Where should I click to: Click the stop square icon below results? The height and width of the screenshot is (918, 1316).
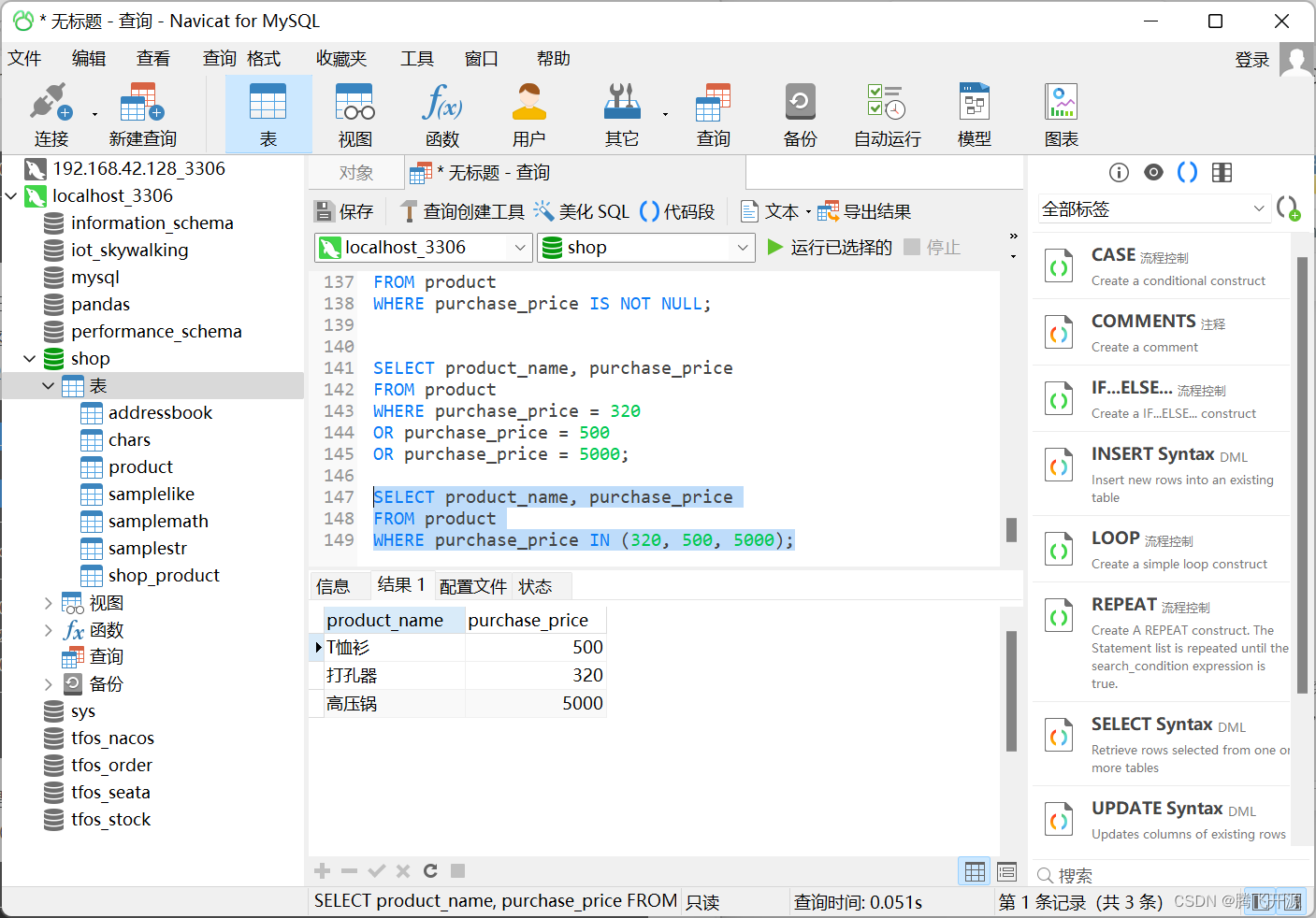point(457,870)
